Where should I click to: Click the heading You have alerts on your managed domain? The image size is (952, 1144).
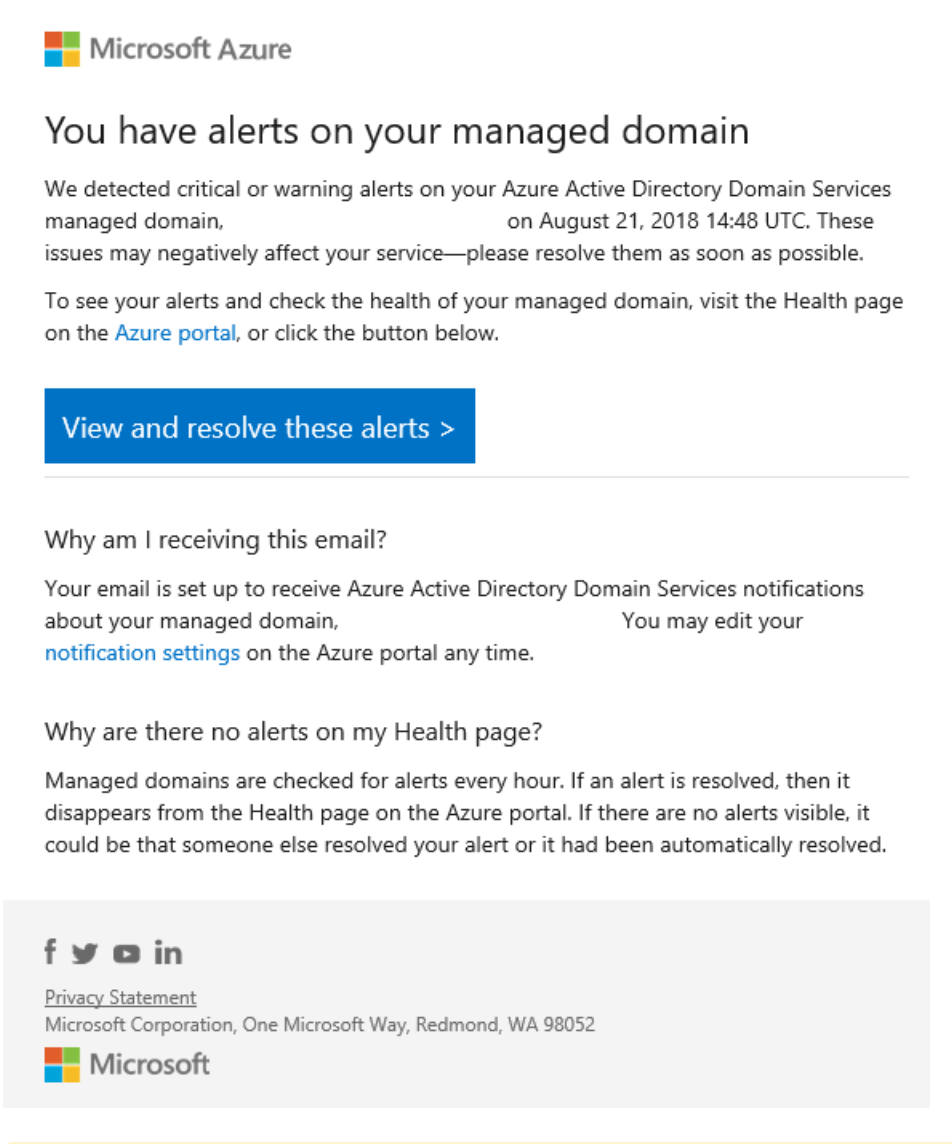397,131
